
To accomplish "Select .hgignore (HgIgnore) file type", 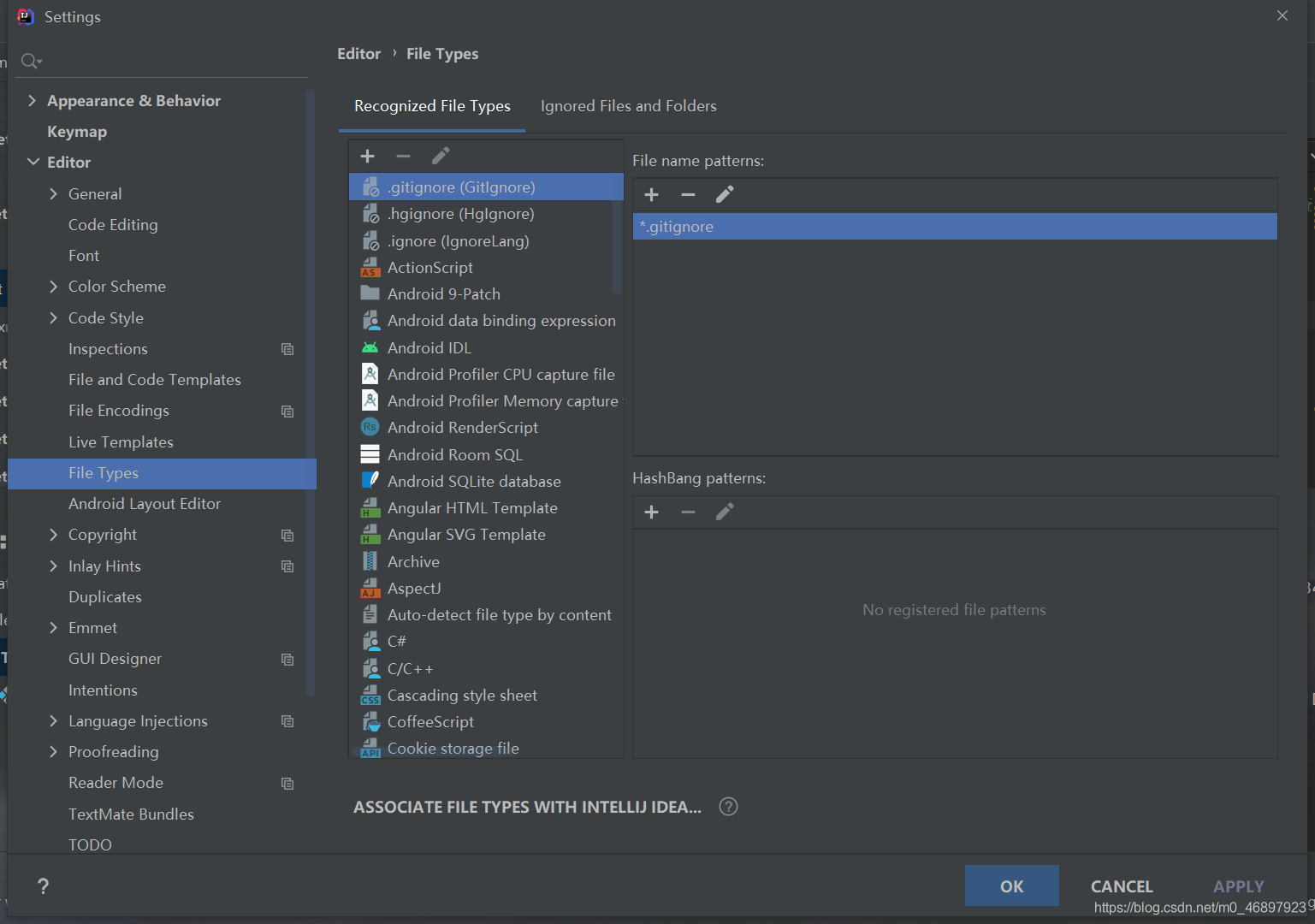I will 486,214.
